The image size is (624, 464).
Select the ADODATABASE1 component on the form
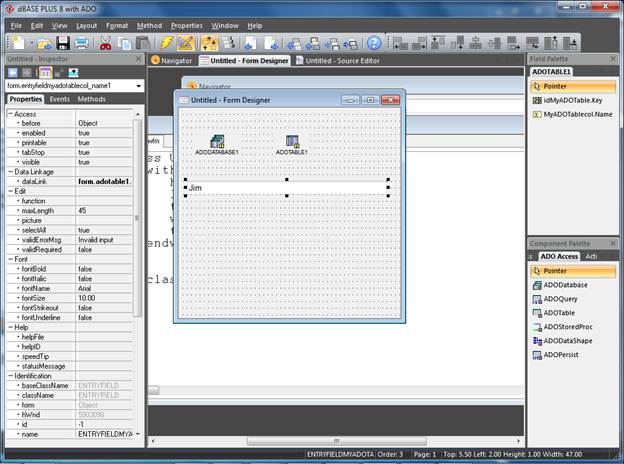click(x=217, y=144)
